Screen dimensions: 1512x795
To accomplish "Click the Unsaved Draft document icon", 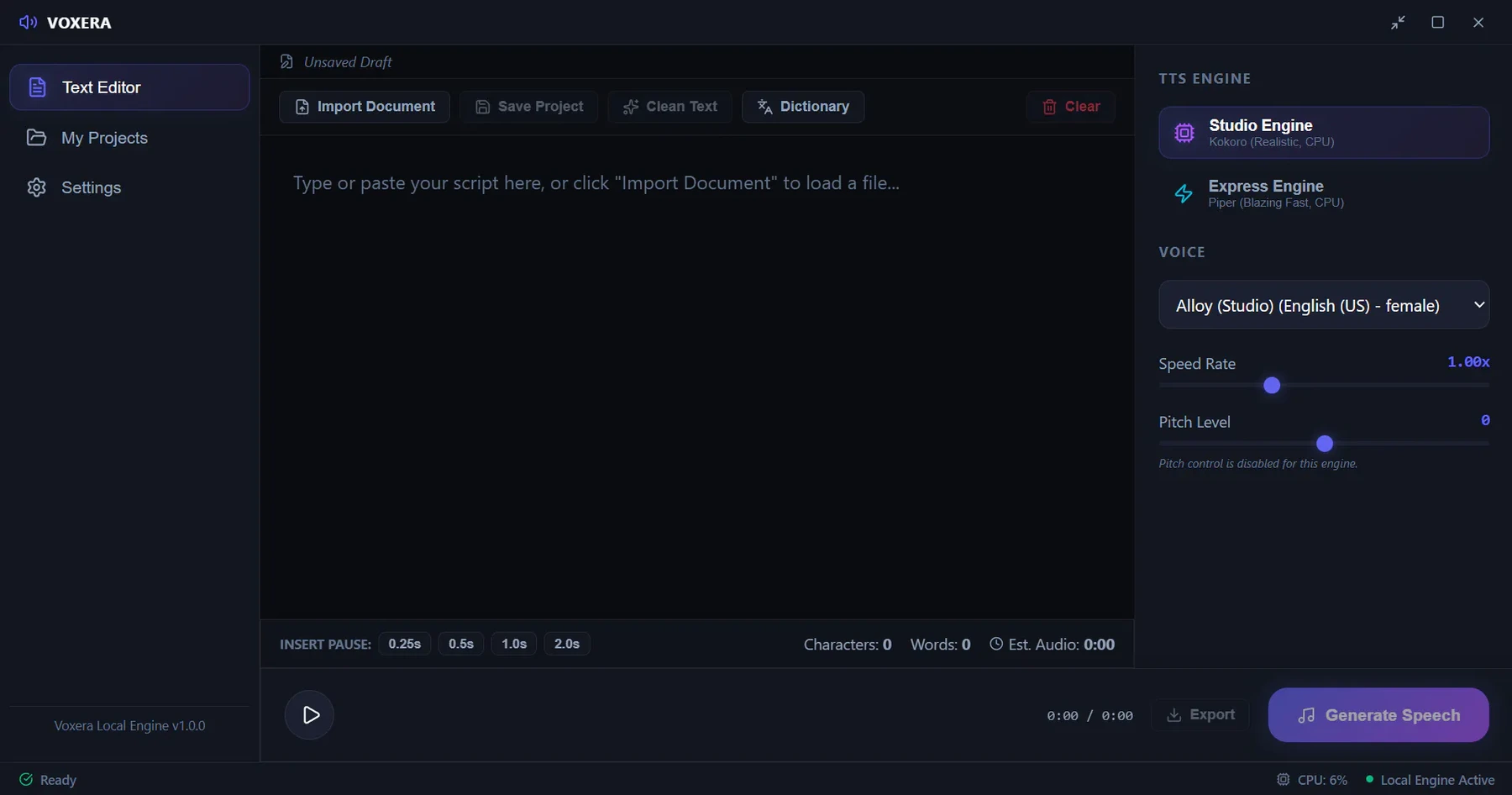I will click(x=286, y=62).
